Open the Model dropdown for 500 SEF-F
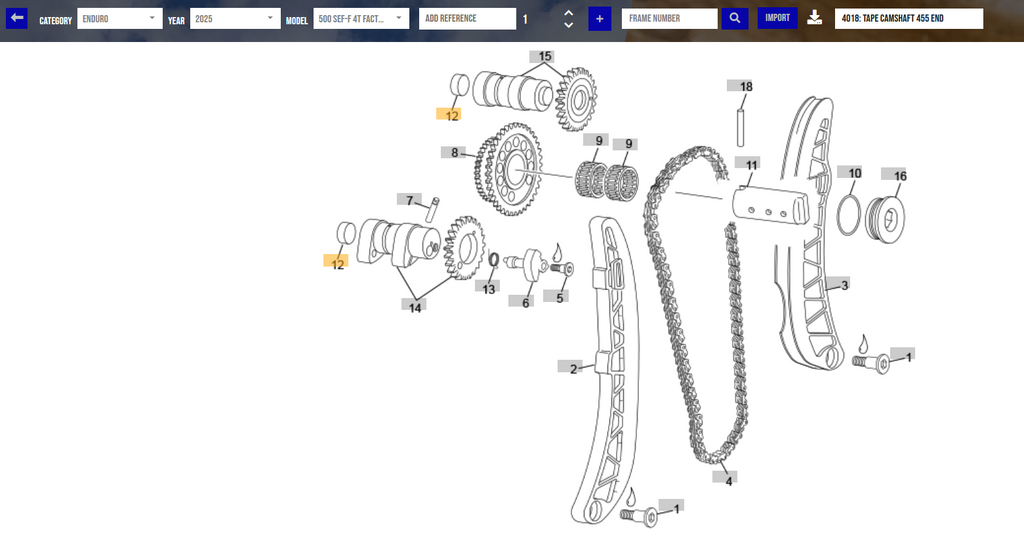This screenshot has height=560, width=1024. coord(361,19)
